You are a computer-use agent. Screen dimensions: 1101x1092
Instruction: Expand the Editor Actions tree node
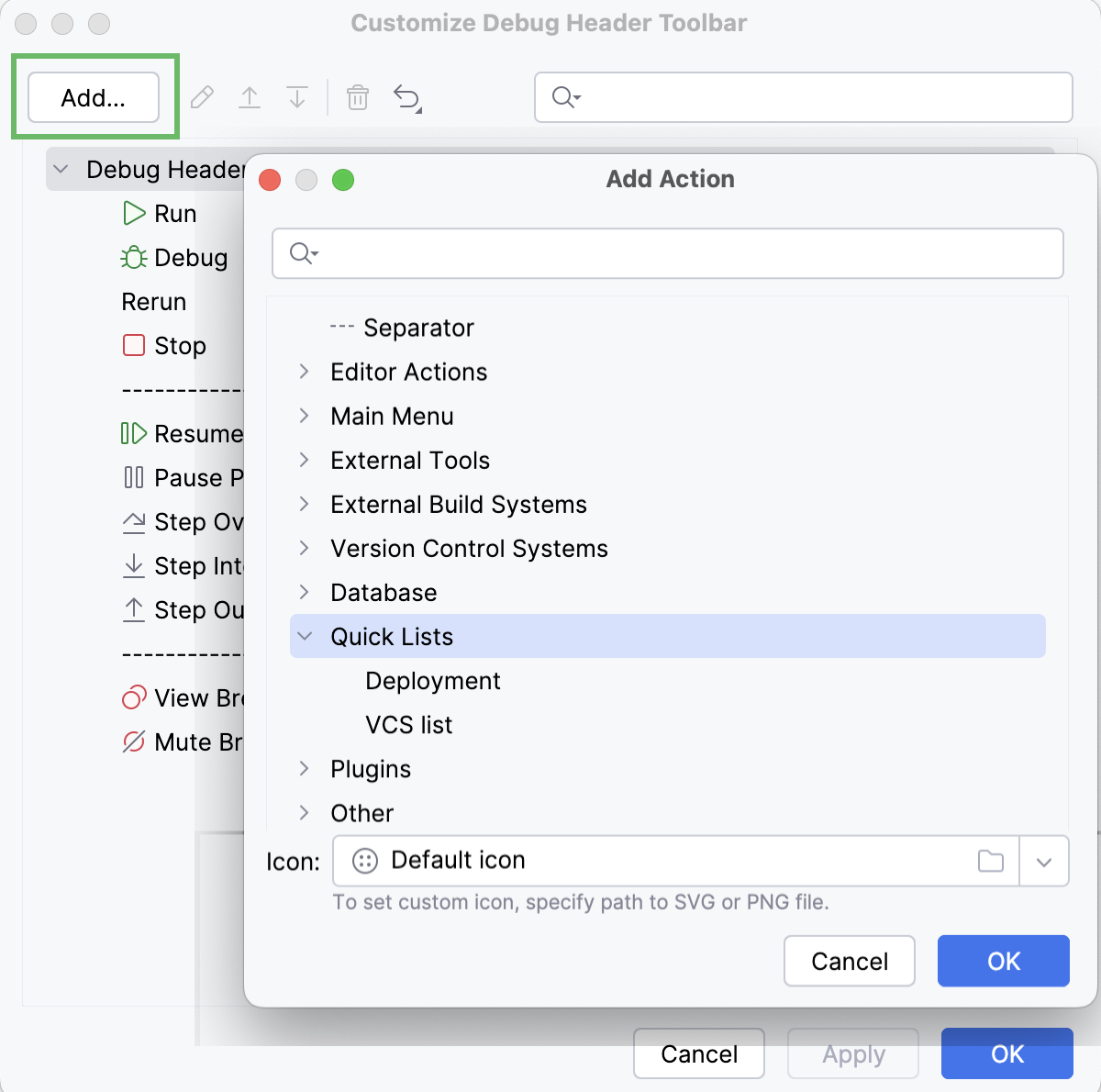coord(305,372)
